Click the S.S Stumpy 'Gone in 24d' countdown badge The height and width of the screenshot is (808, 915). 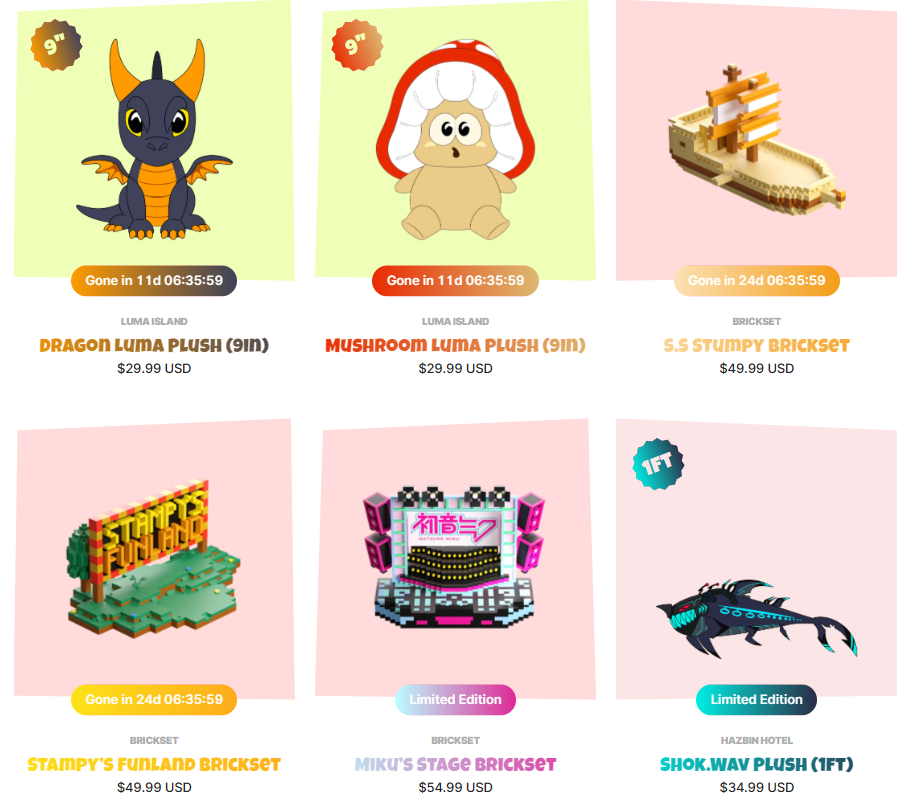[x=757, y=281]
